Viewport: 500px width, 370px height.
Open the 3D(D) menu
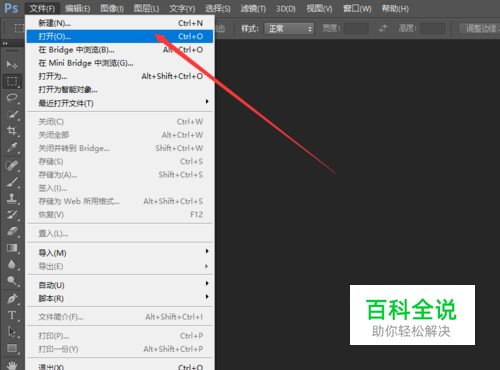286,8
